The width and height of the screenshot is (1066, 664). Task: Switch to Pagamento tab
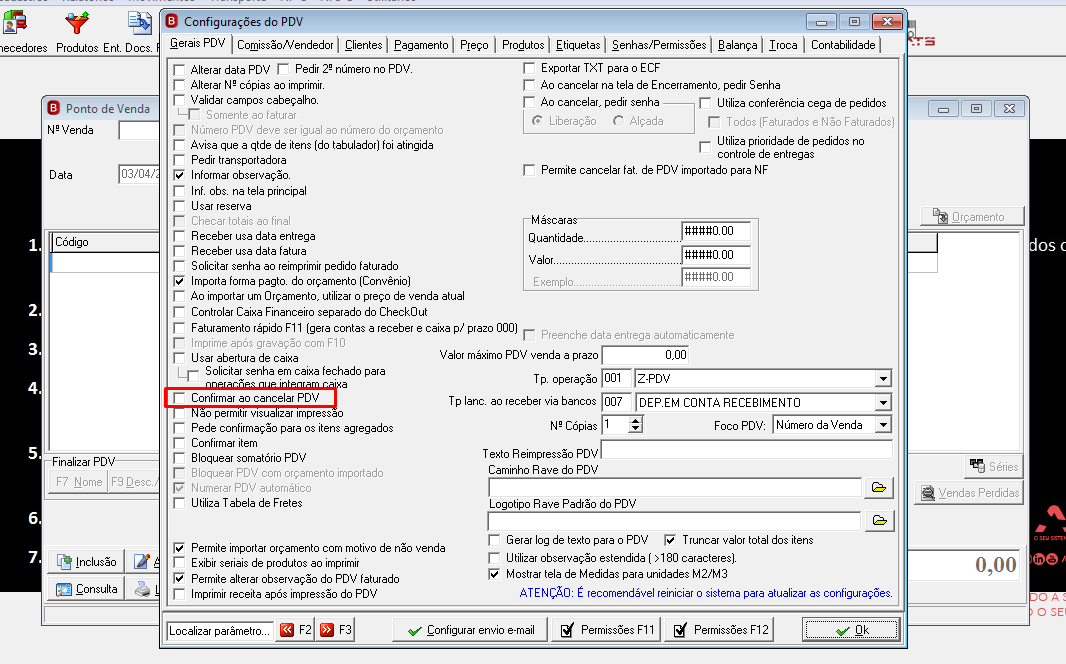click(421, 45)
